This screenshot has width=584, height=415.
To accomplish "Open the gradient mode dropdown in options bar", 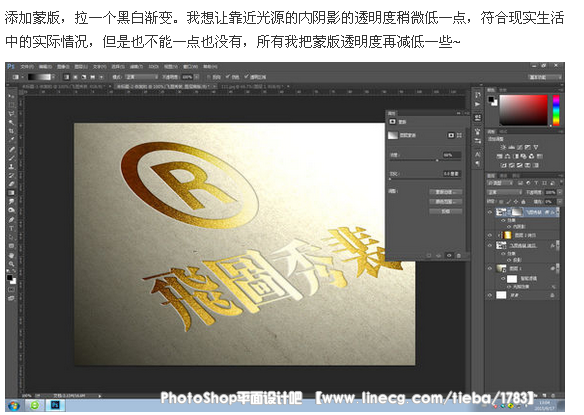I will [142, 77].
